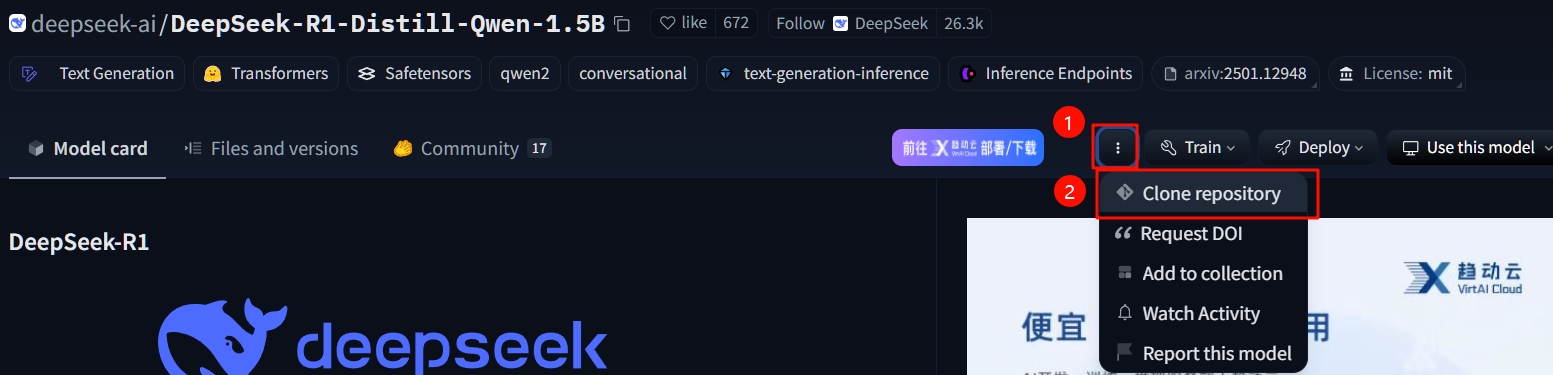1553x375 pixels.
Task: Click the VirtAI Cloud logo in advertisement
Action: pos(1462,278)
